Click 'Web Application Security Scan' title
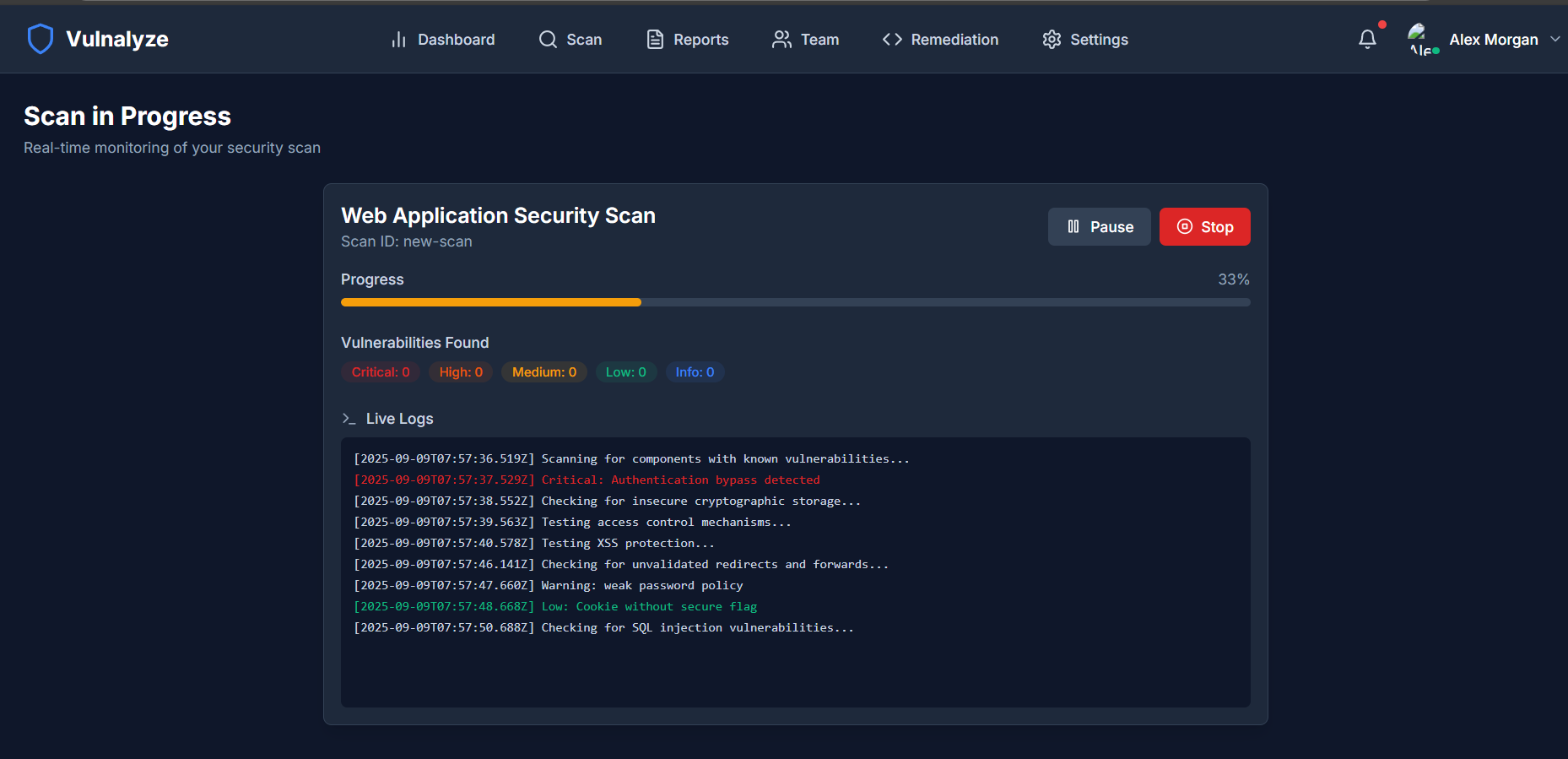The height and width of the screenshot is (759, 1568). [x=498, y=215]
